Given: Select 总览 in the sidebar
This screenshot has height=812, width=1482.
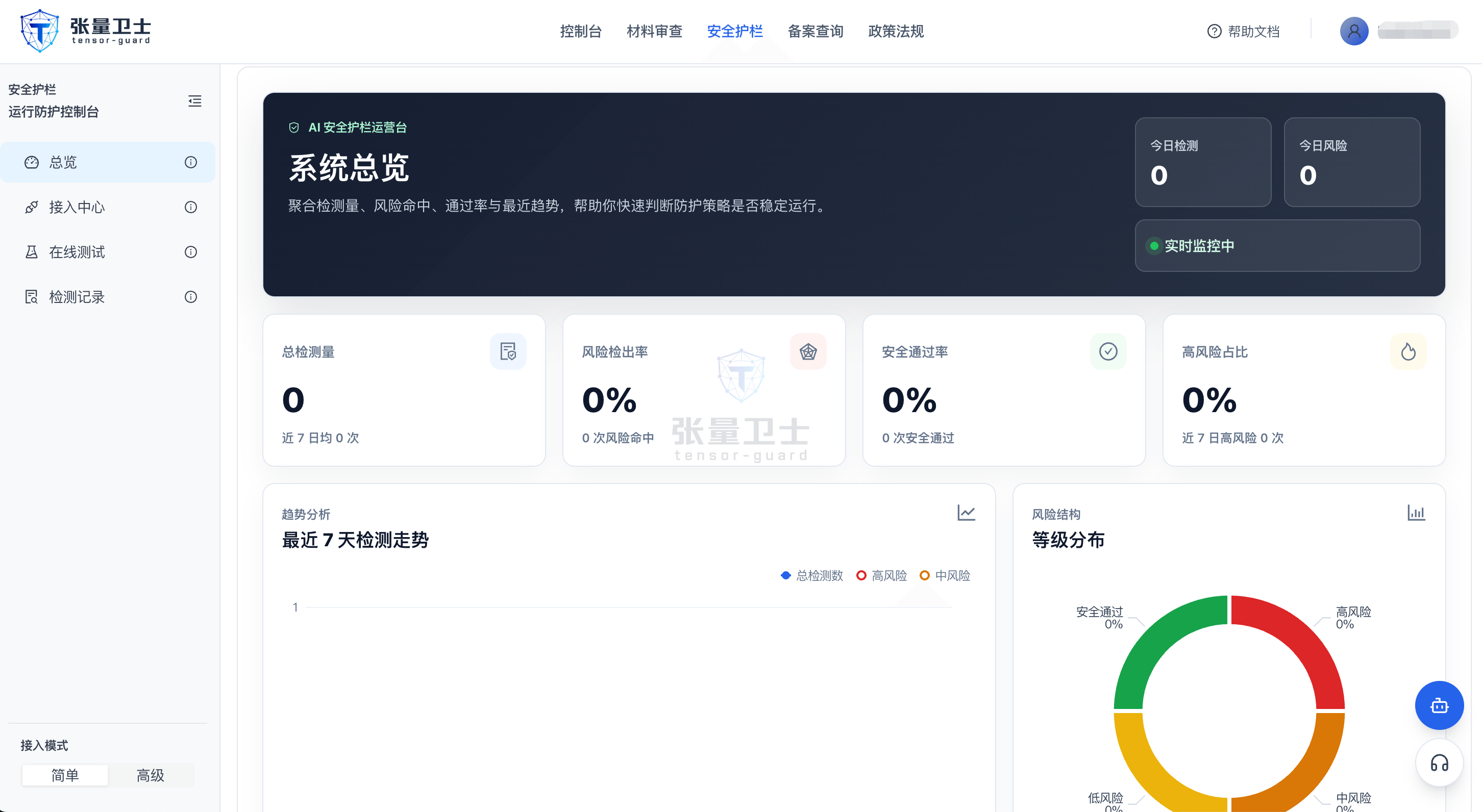Looking at the screenshot, I should [x=108, y=162].
